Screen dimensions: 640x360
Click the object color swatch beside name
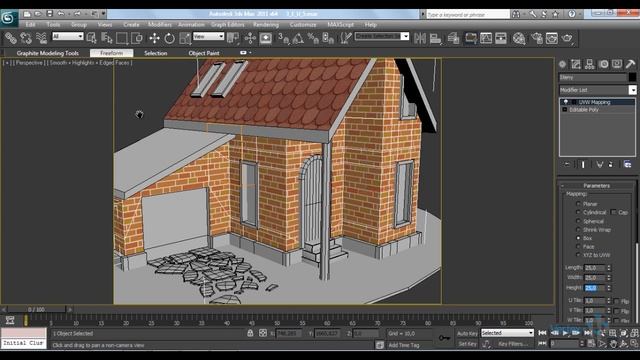632,77
